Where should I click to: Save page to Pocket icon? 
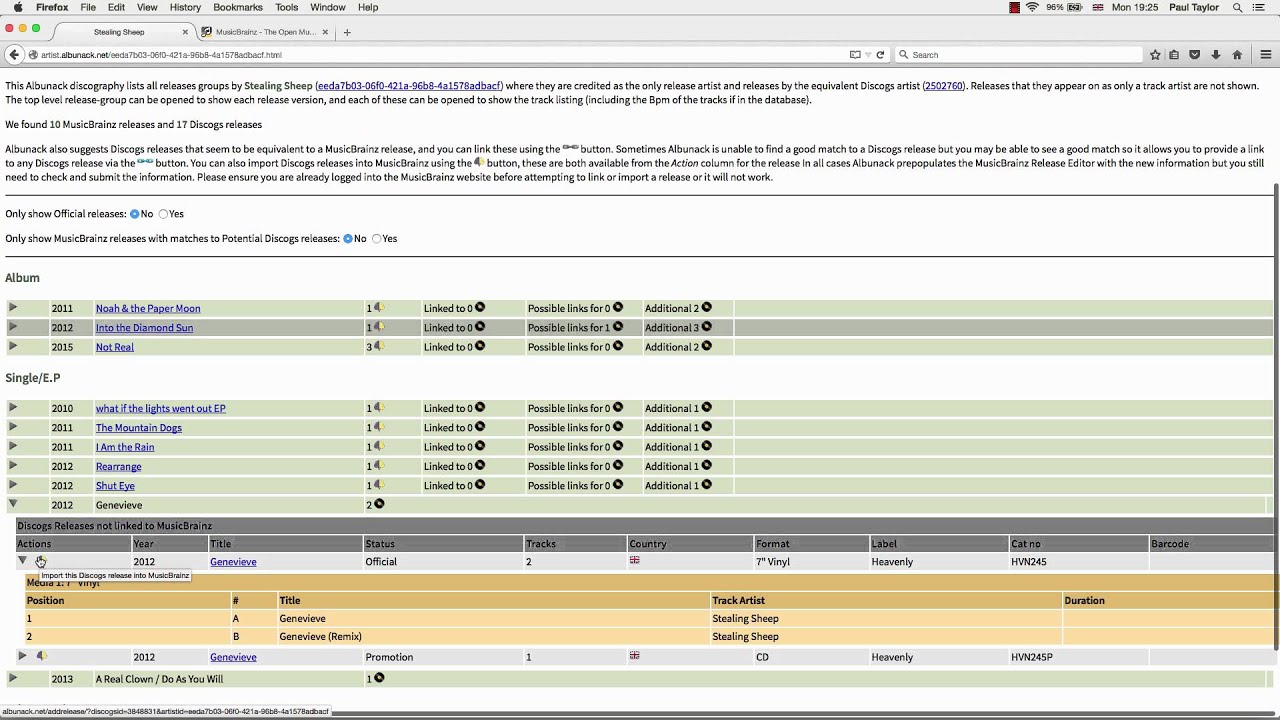(x=1194, y=55)
